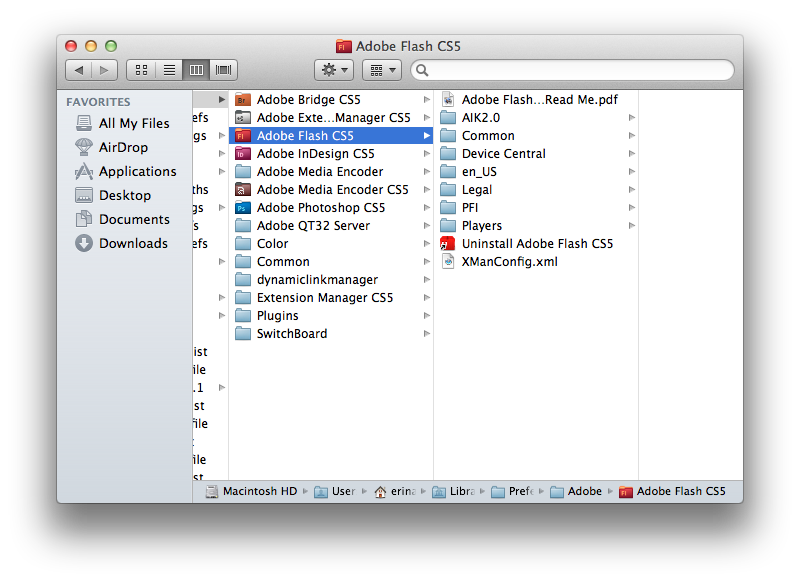Click Adobe Flash CS5 in path bar
This screenshot has height=582, width=800.
click(672, 491)
